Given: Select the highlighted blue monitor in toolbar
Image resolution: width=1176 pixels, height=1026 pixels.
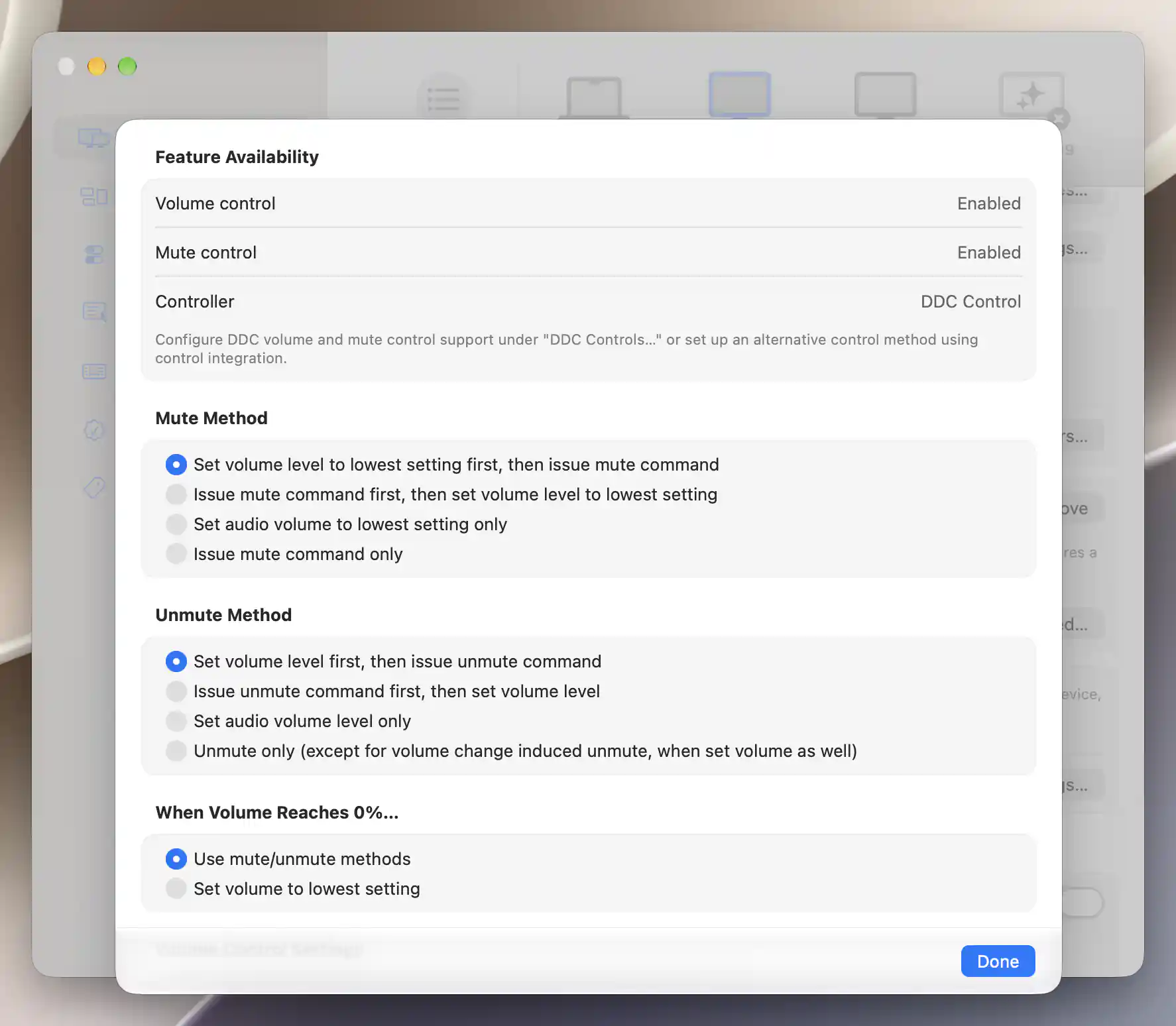Looking at the screenshot, I should 740,95.
